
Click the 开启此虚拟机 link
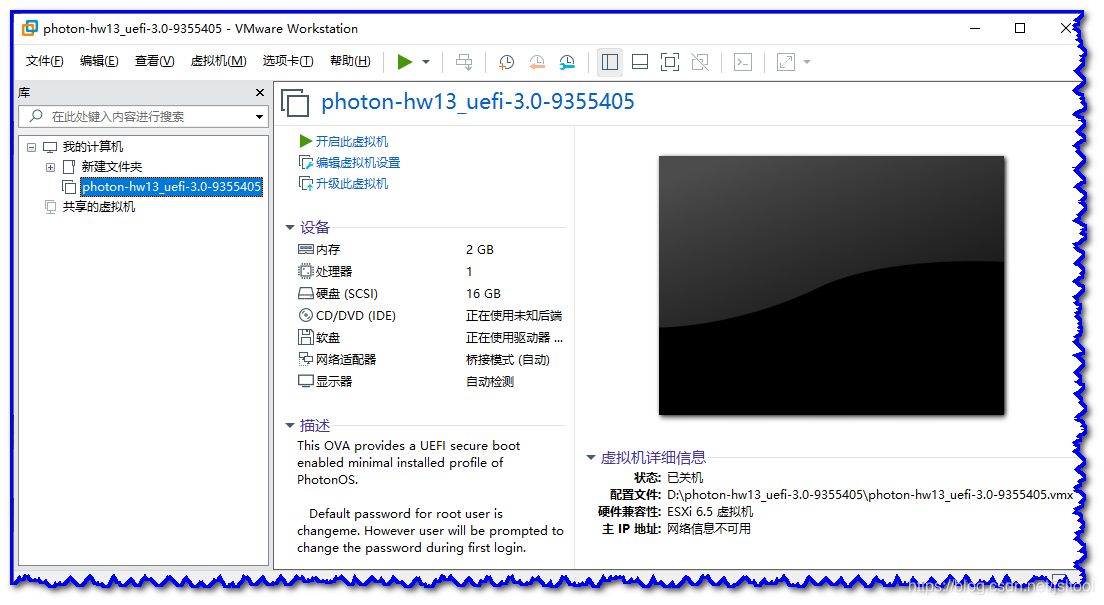(x=351, y=142)
